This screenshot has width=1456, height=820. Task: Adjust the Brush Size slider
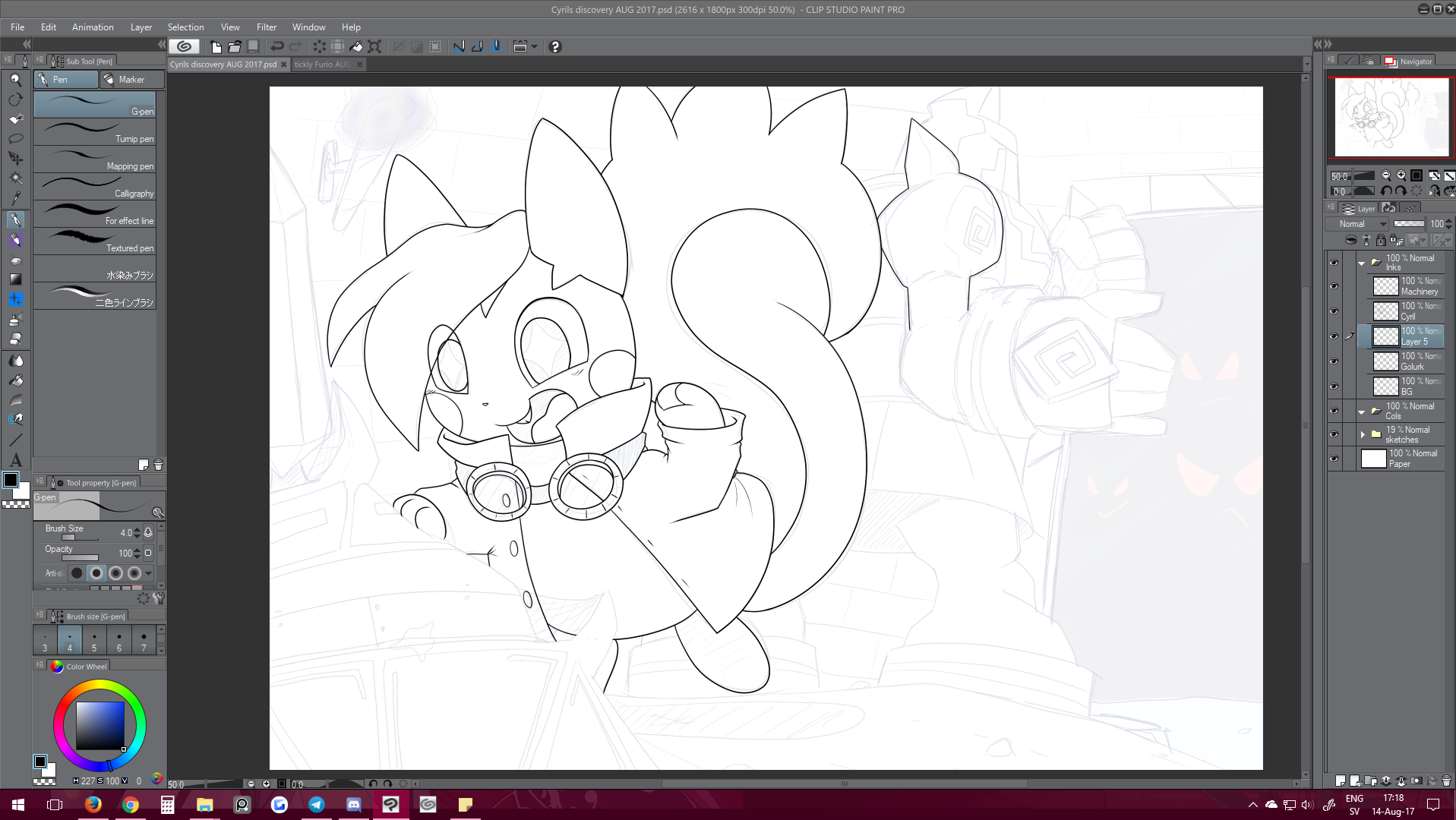pos(80,538)
